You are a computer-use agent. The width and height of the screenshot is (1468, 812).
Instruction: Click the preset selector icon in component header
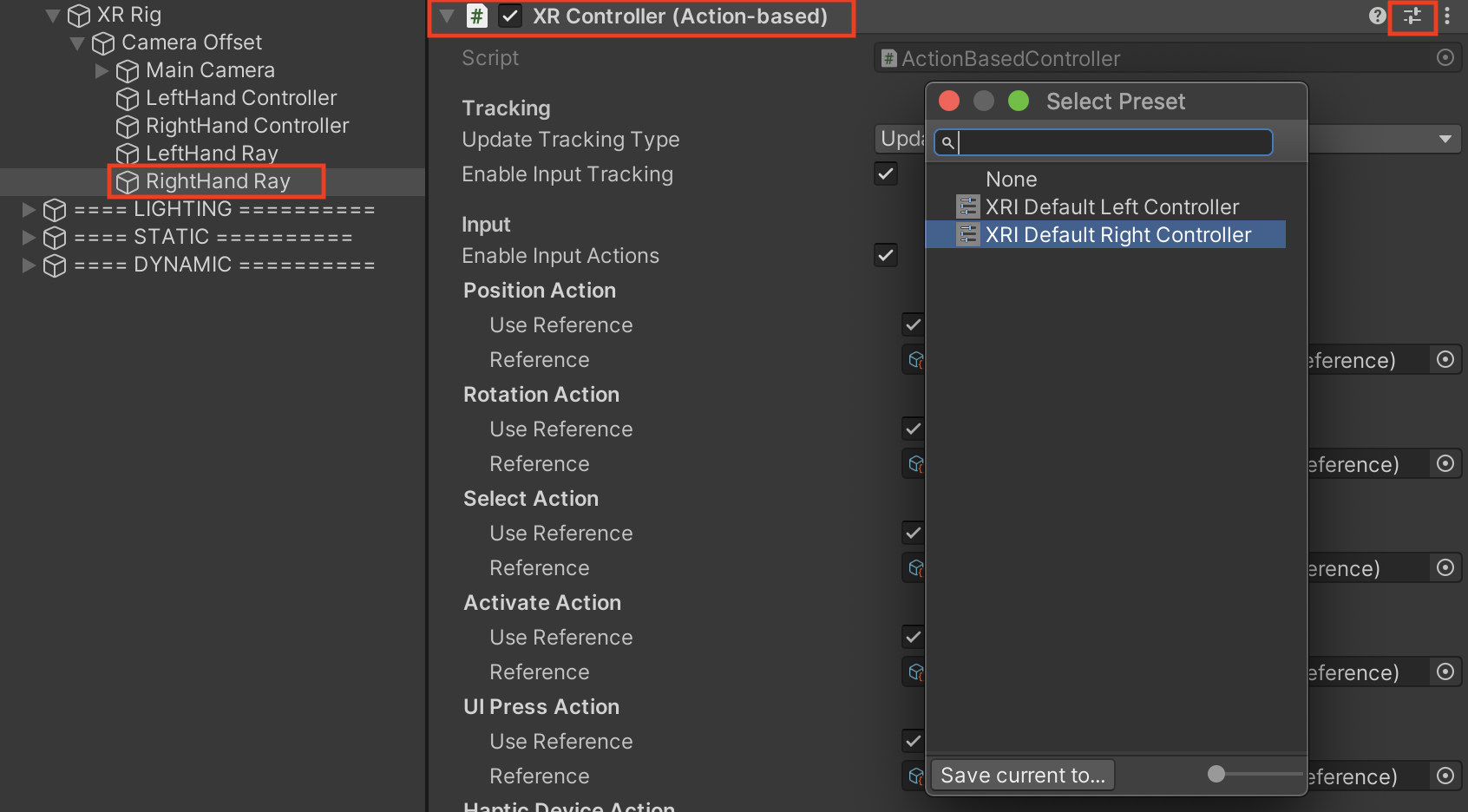coord(1412,16)
